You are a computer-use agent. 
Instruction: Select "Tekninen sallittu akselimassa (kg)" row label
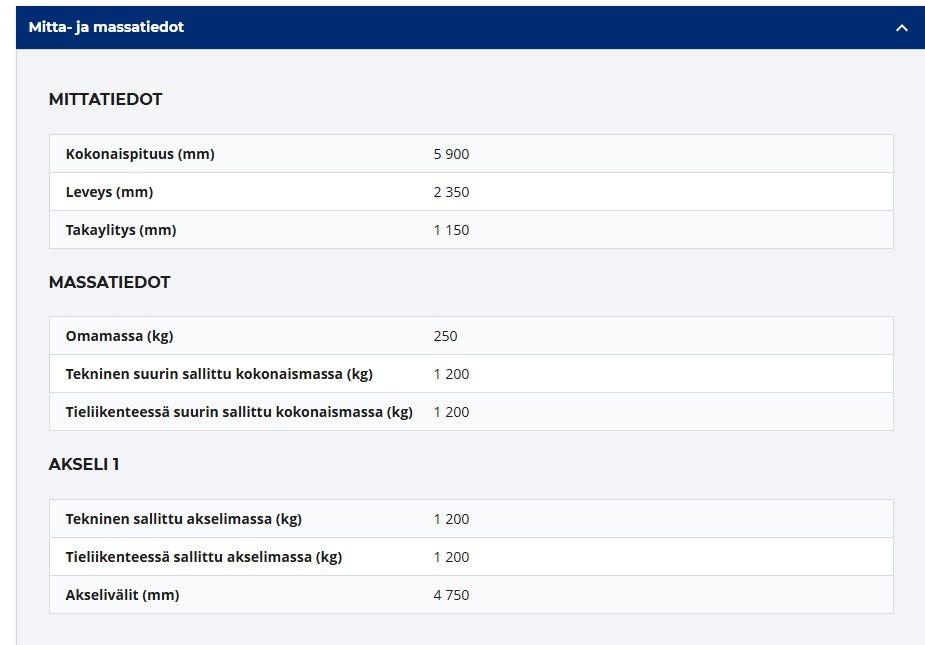coord(184,519)
